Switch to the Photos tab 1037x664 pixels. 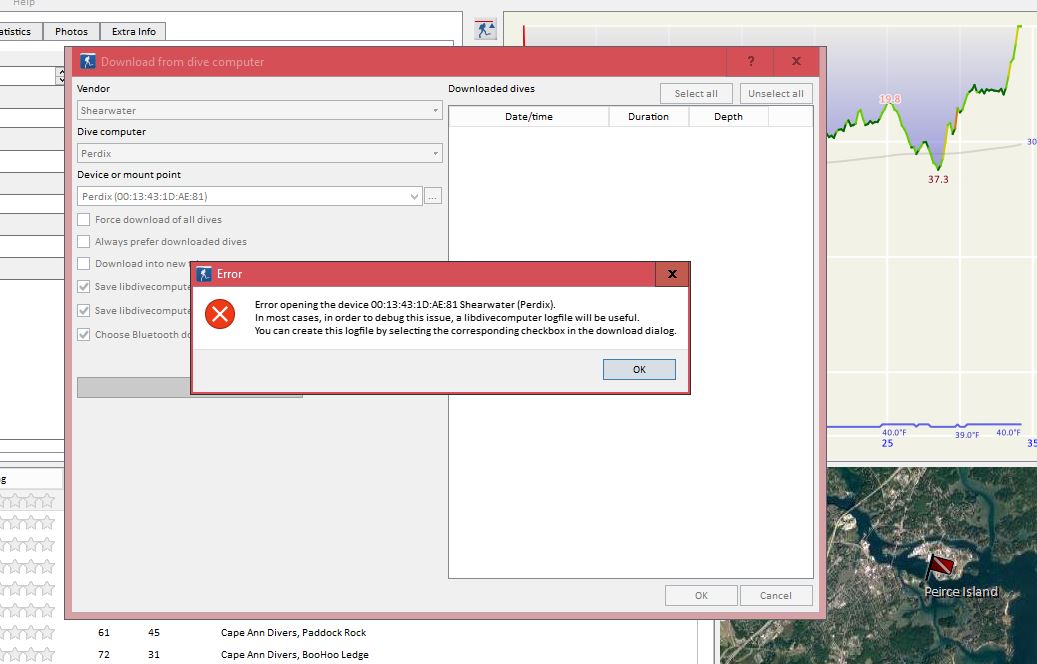pyautogui.click(x=71, y=31)
